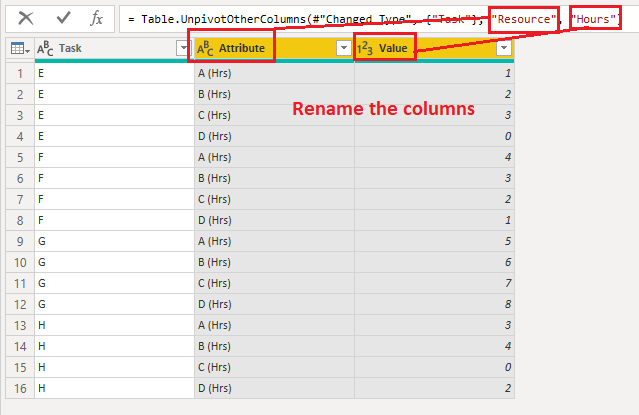The height and width of the screenshot is (415, 639).
Task: Cancel the formula edit with the X icon
Action: point(26,18)
